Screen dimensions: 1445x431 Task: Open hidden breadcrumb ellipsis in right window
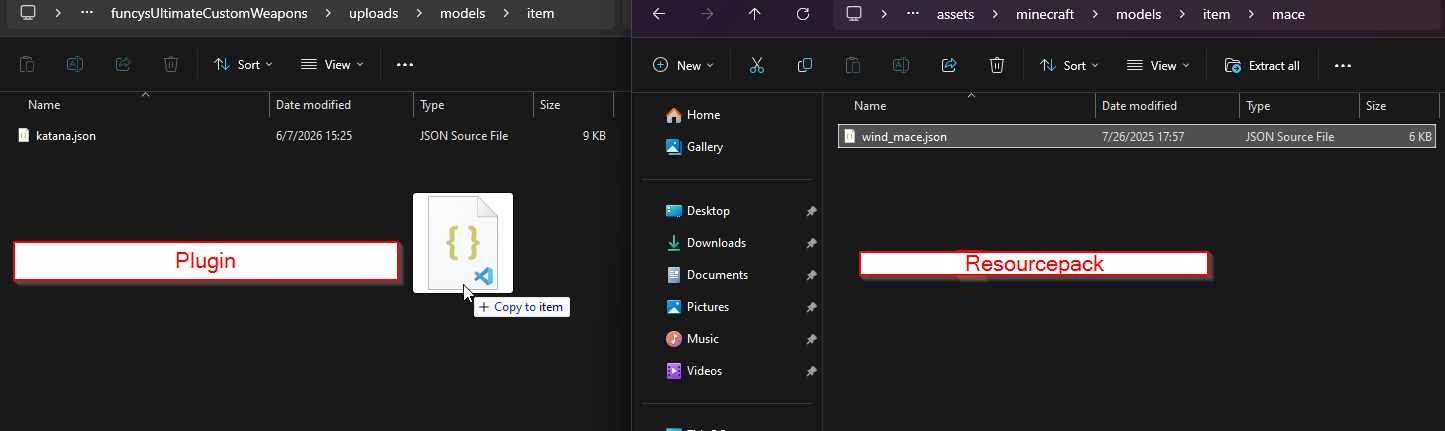pos(913,14)
